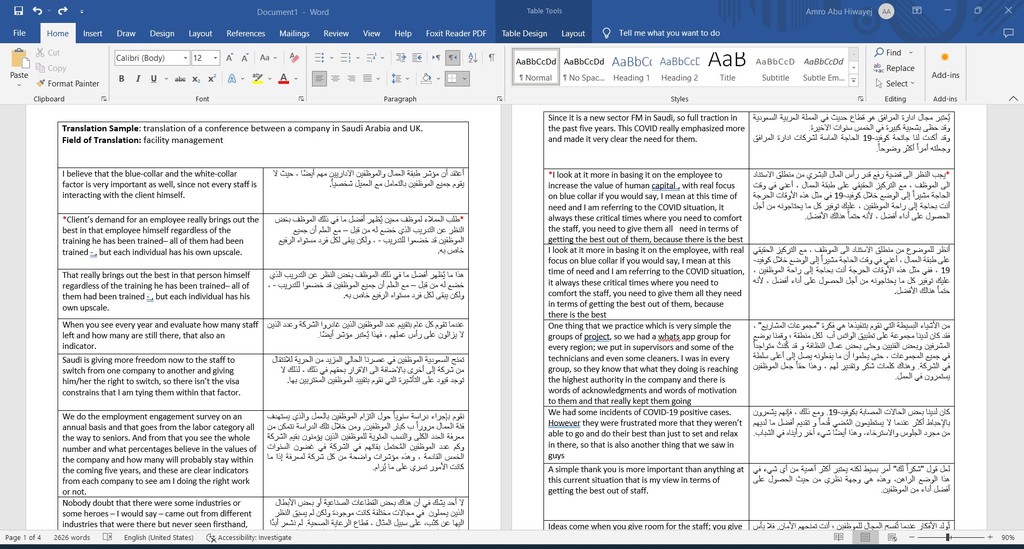The height and width of the screenshot is (549, 1024).
Task: Increase paragraph indent
Action: click(x=417, y=58)
